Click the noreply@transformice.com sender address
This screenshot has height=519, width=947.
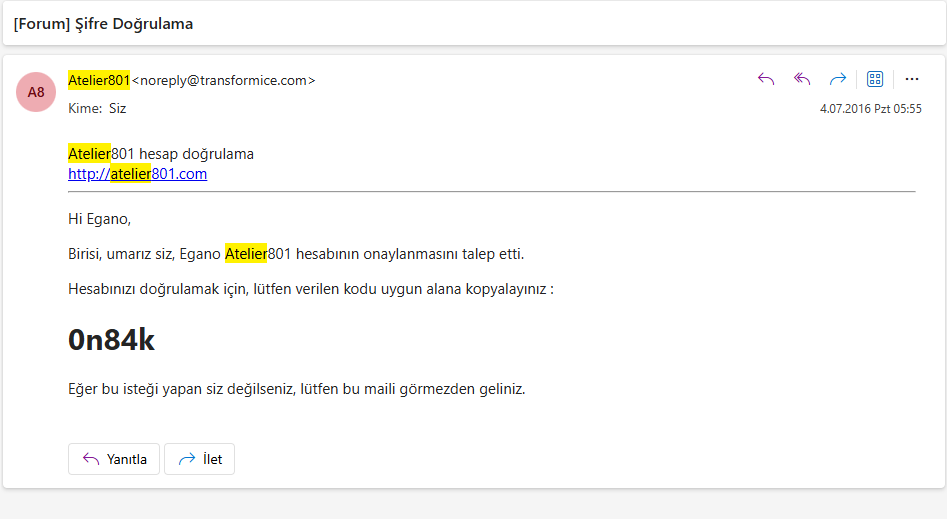pos(223,80)
